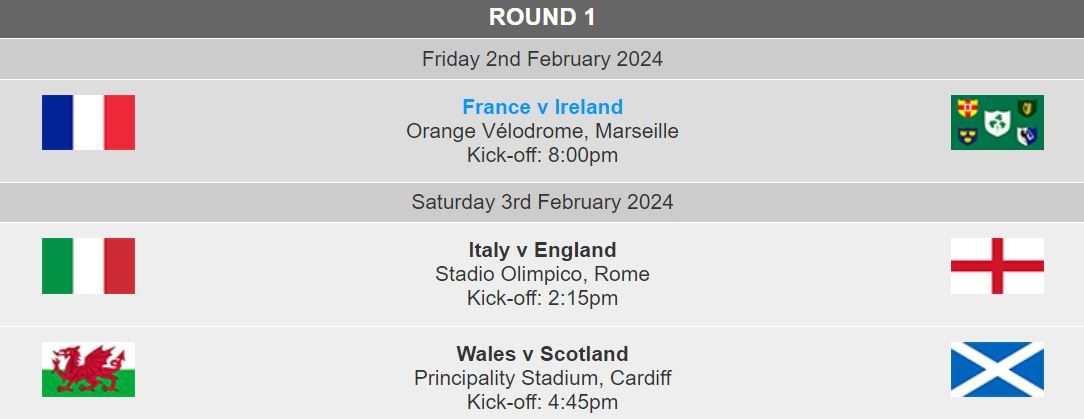Click the Scotland saltire flag
The width and height of the screenshot is (1084, 419).
997,369
